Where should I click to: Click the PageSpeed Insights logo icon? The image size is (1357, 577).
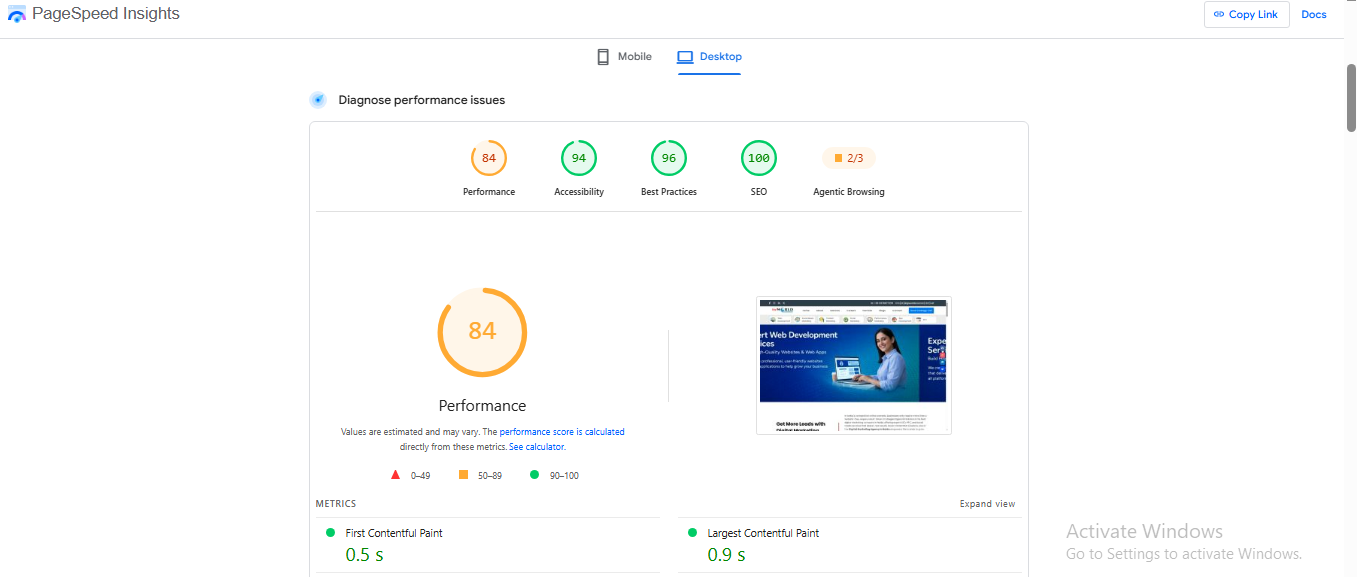[17, 14]
